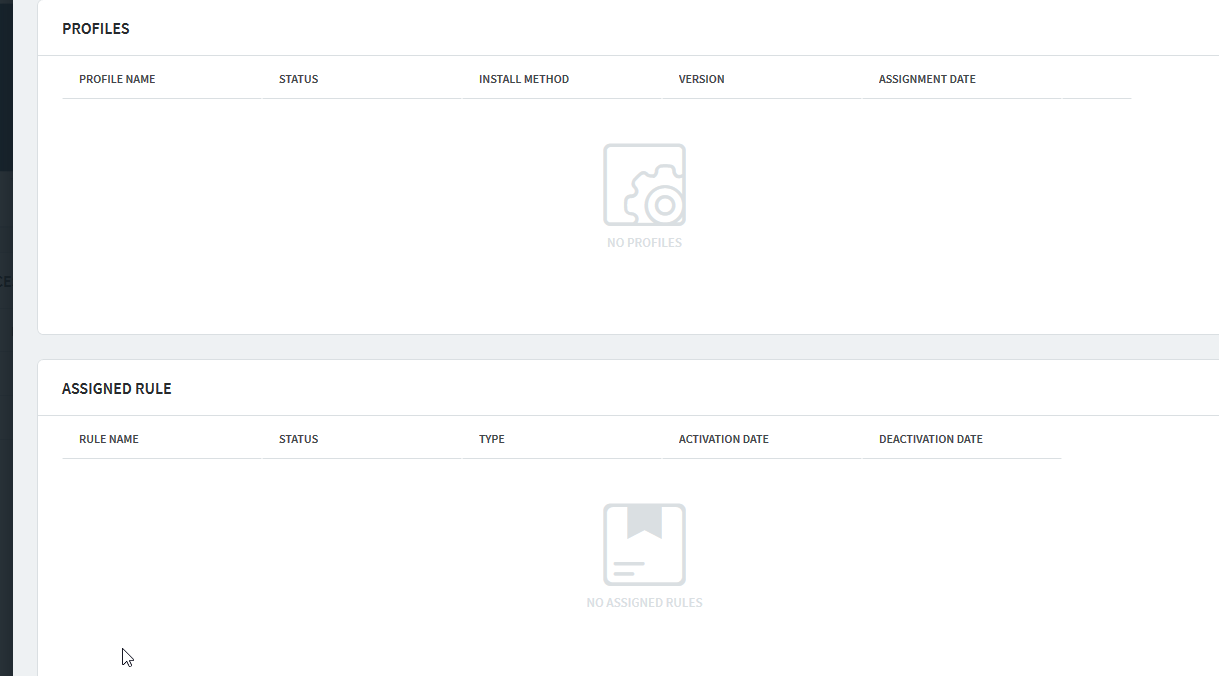This screenshot has width=1219, height=676.
Task: Click the Assigned Rule section title
Action: (x=117, y=389)
